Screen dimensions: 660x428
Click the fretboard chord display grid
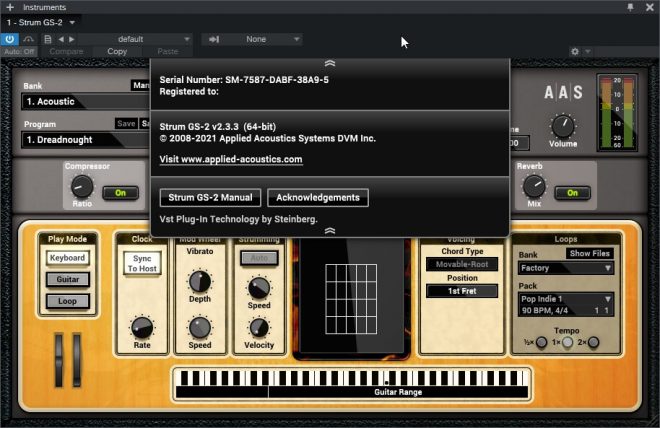(x=351, y=299)
